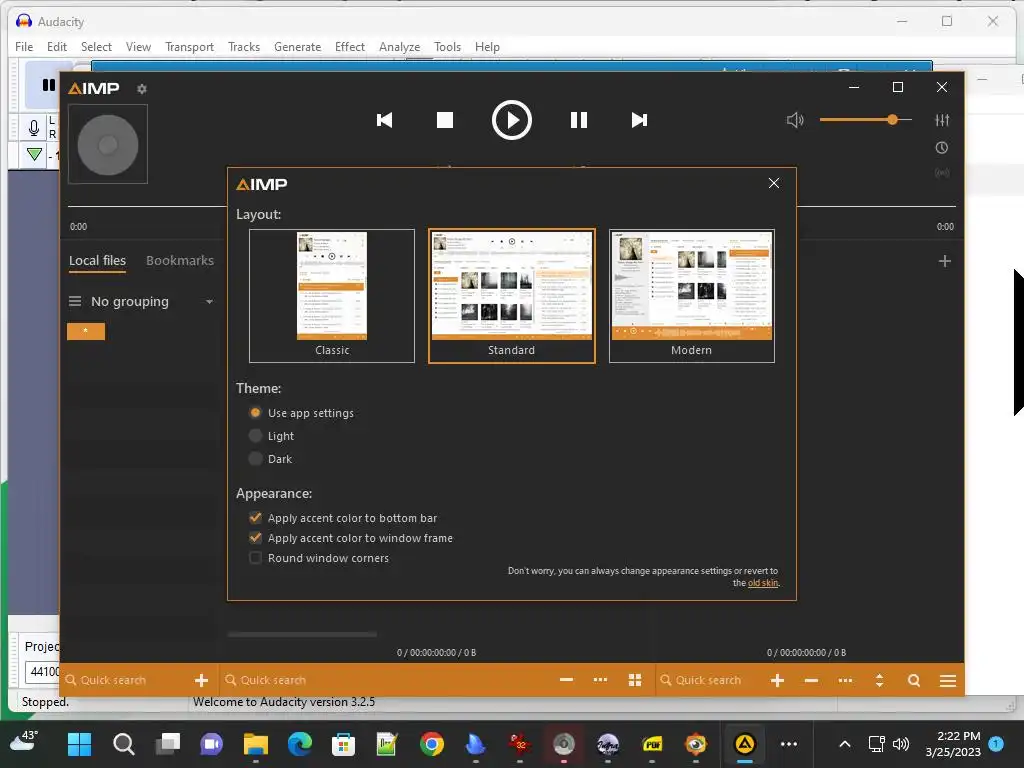Click Audacity's pause button
The height and width of the screenshot is (768, 1024).
click(x=48, y=85)
